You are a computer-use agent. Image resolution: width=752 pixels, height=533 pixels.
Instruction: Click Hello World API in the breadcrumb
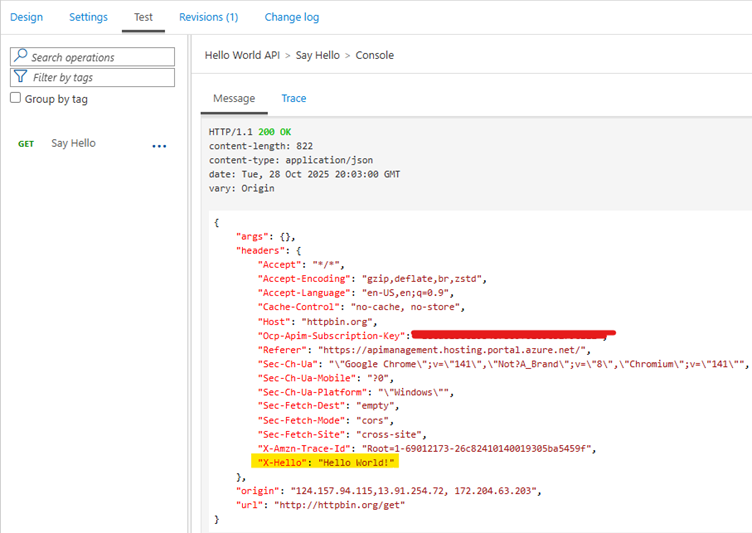coord(243,55)
